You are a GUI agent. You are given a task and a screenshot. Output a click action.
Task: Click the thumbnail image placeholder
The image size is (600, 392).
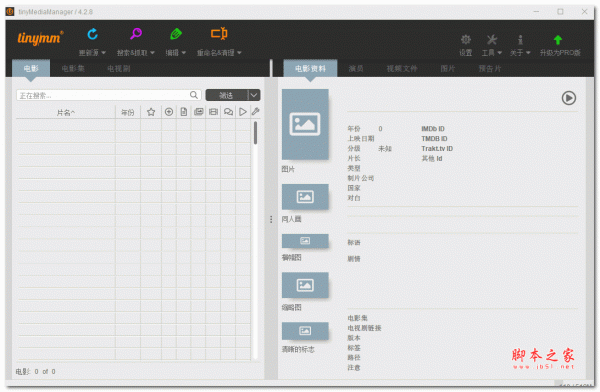pyautogui.click(x=305, y=285)
